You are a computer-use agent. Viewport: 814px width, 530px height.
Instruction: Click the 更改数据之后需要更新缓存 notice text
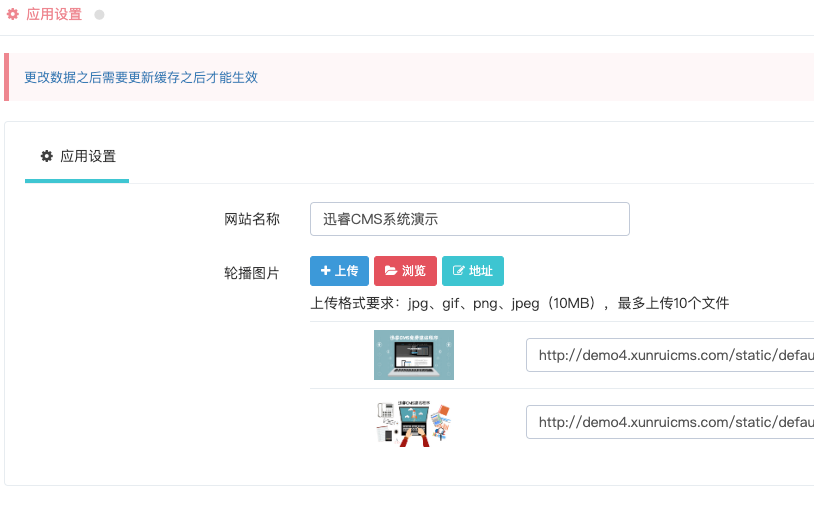[x=141, y=77]
